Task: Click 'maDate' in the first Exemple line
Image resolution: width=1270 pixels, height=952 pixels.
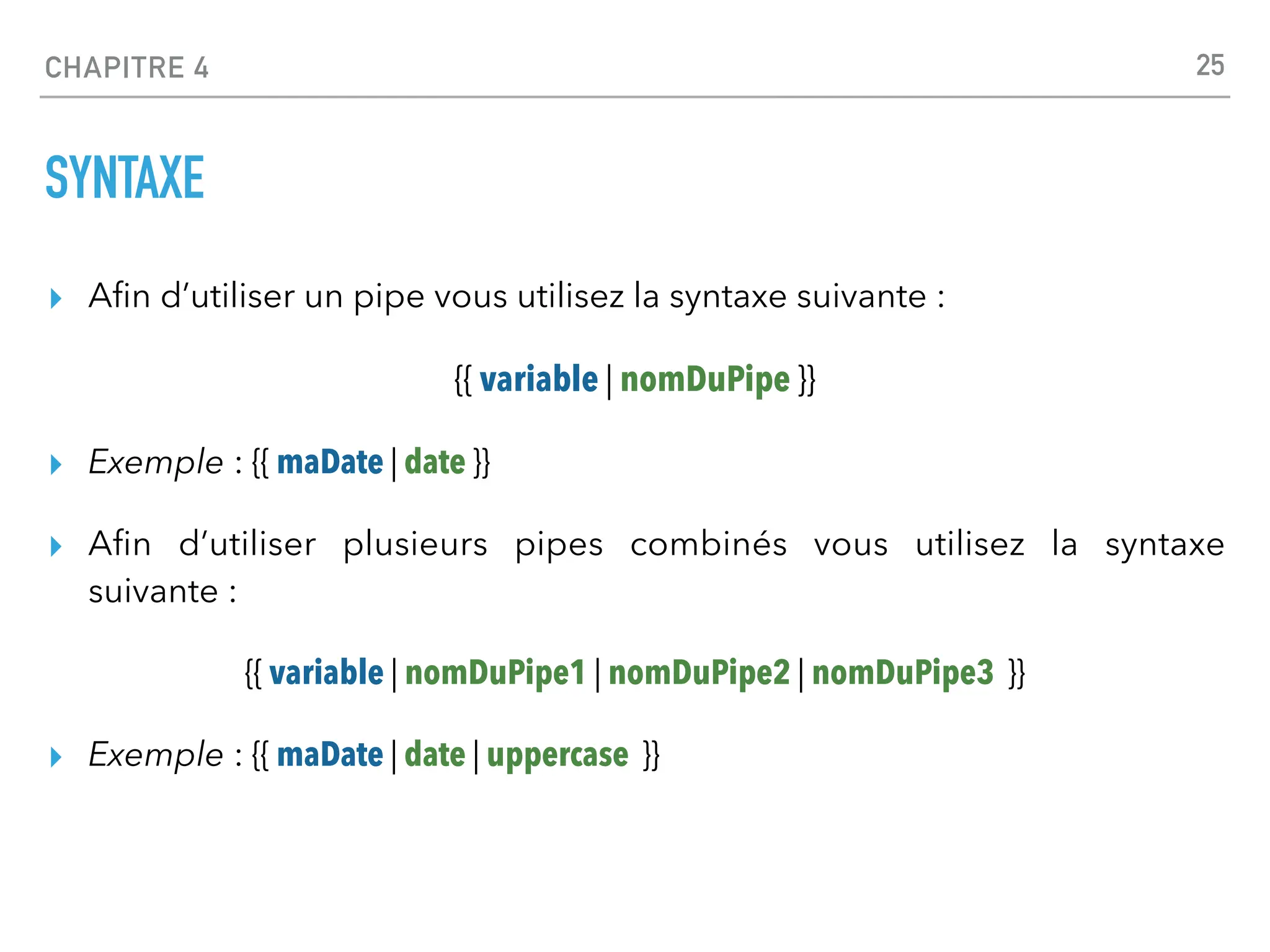Action: (330, 462)
